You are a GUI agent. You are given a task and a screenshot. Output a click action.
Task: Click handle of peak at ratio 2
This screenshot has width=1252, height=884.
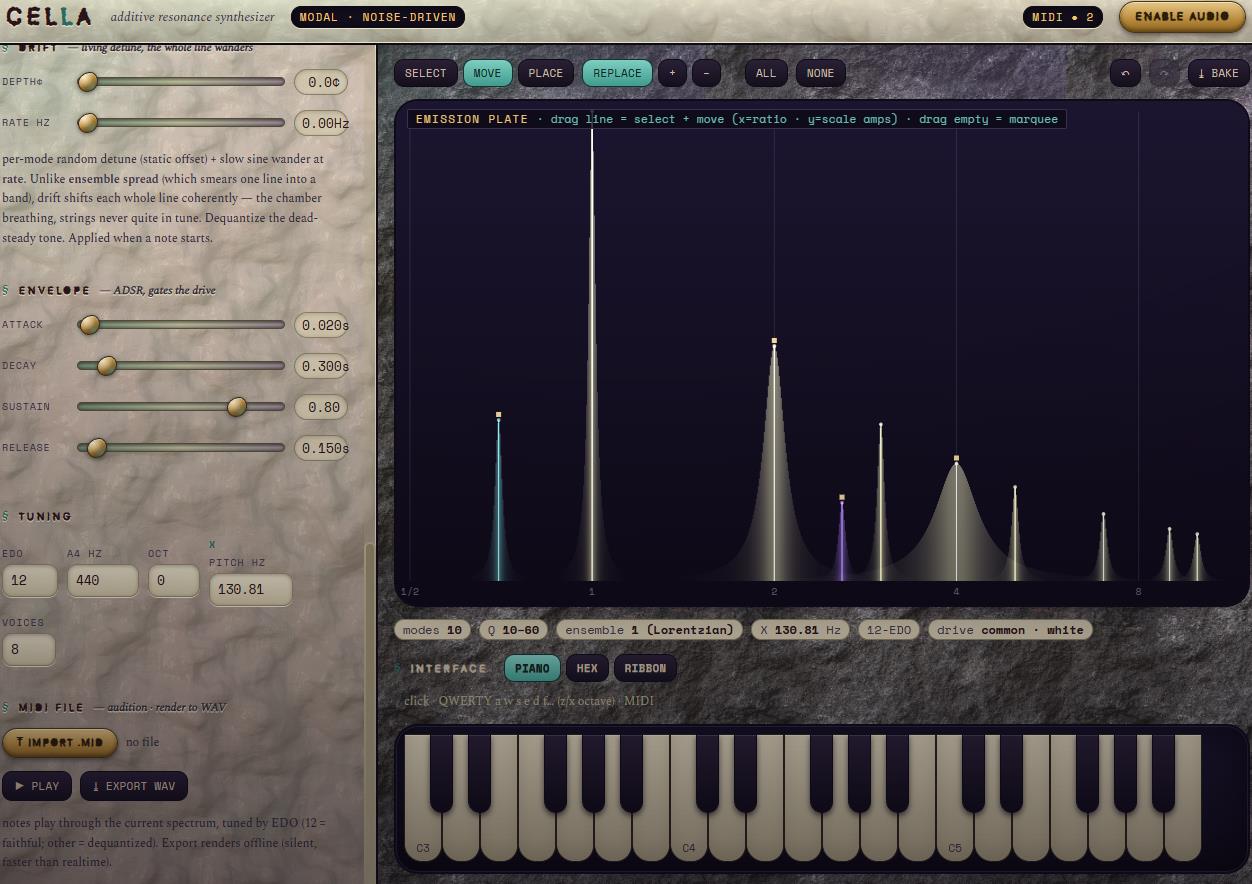click(x=774, y=341)
